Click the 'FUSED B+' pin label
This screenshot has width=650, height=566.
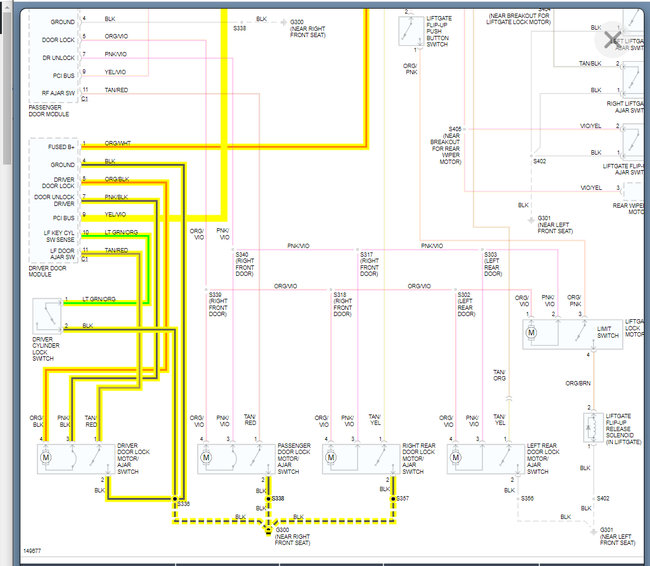(x=61, y=147)
